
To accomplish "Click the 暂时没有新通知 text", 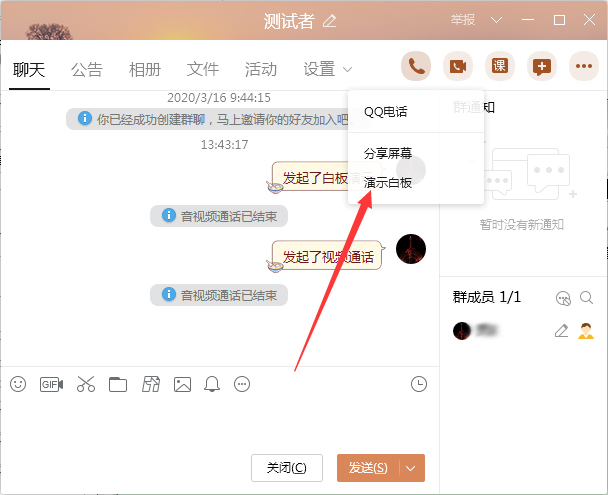I will pyautogui.click(x=522, y=225).
